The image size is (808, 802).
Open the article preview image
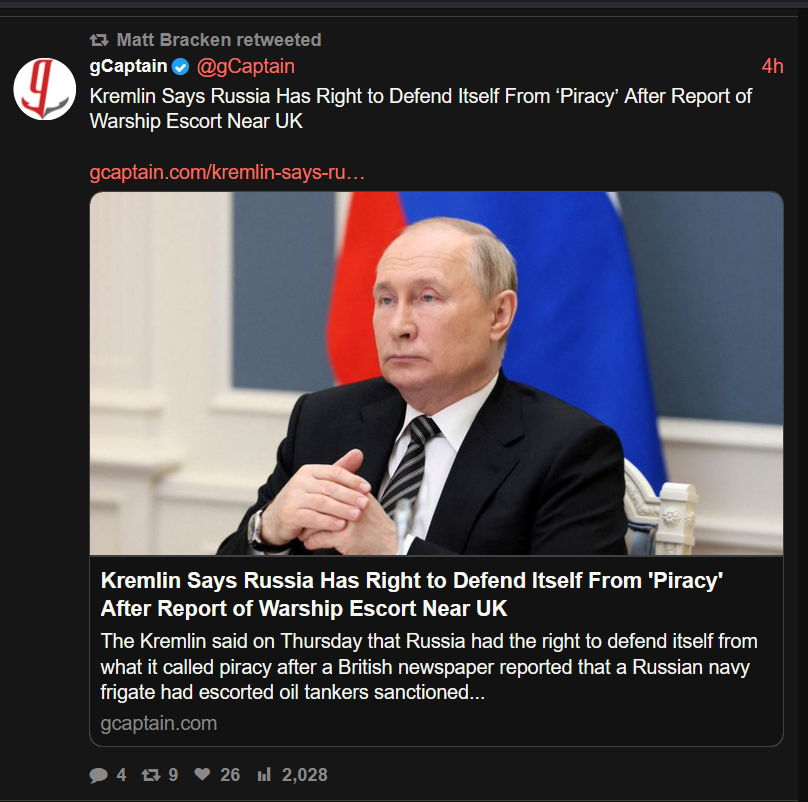tap(436, 373)
